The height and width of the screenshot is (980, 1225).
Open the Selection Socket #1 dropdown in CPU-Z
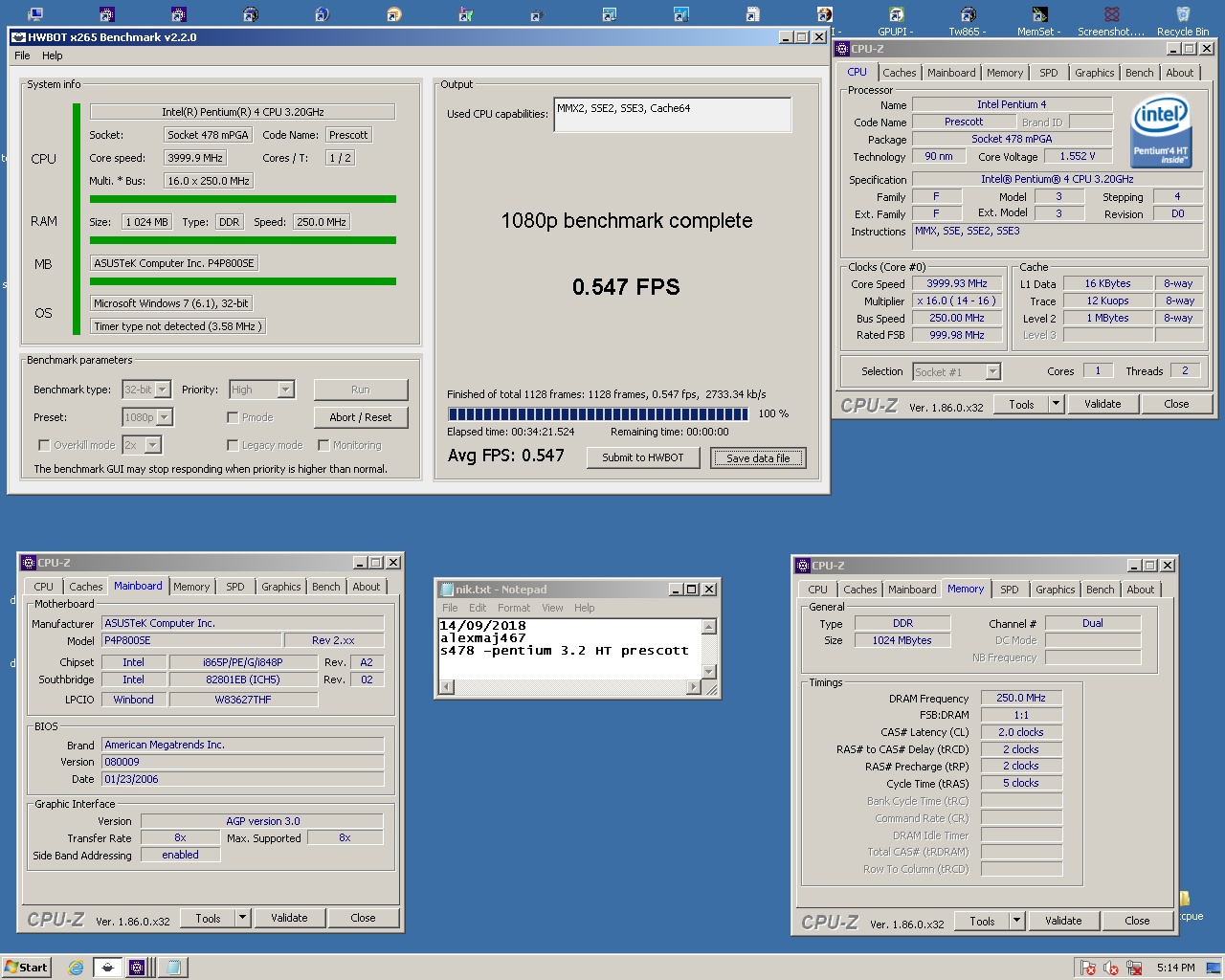tap(992, 371)
